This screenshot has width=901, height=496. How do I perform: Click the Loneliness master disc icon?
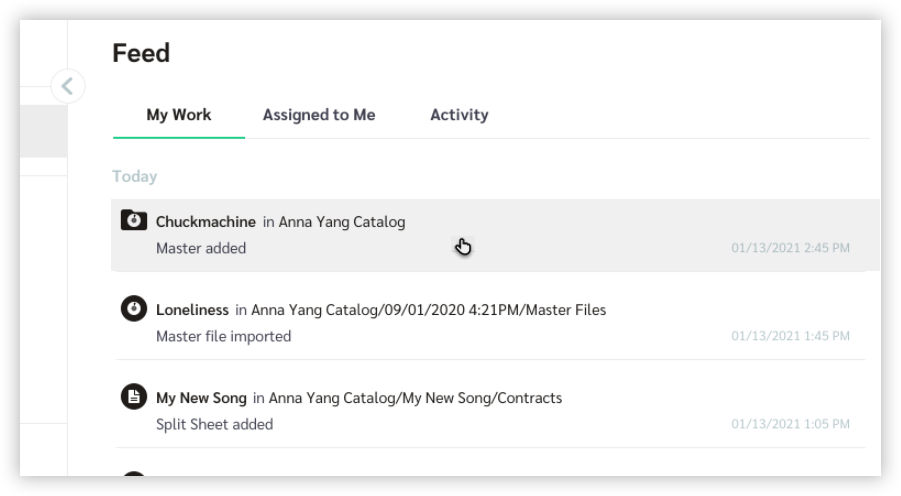134,309
